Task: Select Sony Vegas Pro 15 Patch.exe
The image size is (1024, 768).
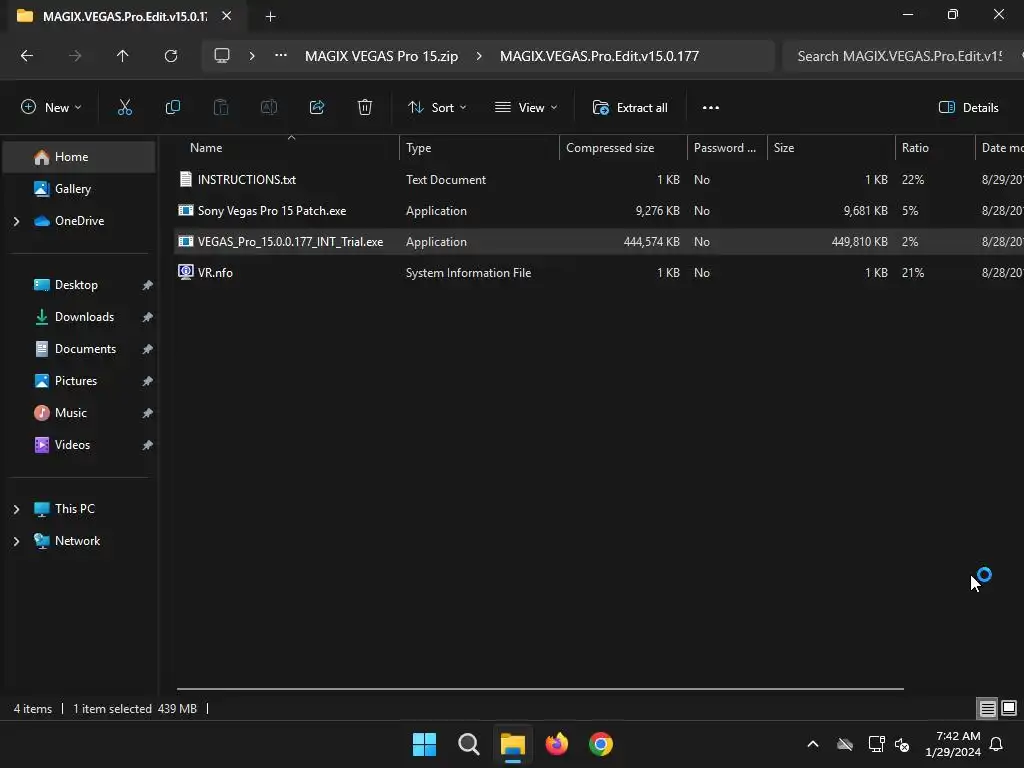Action: tap(598, 211)
